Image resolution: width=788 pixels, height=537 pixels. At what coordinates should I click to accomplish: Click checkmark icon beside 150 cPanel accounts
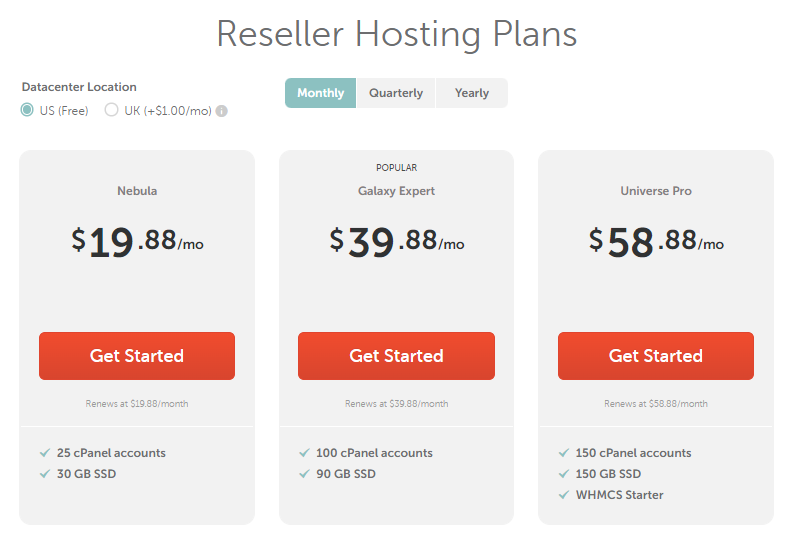tap(563, 453)
